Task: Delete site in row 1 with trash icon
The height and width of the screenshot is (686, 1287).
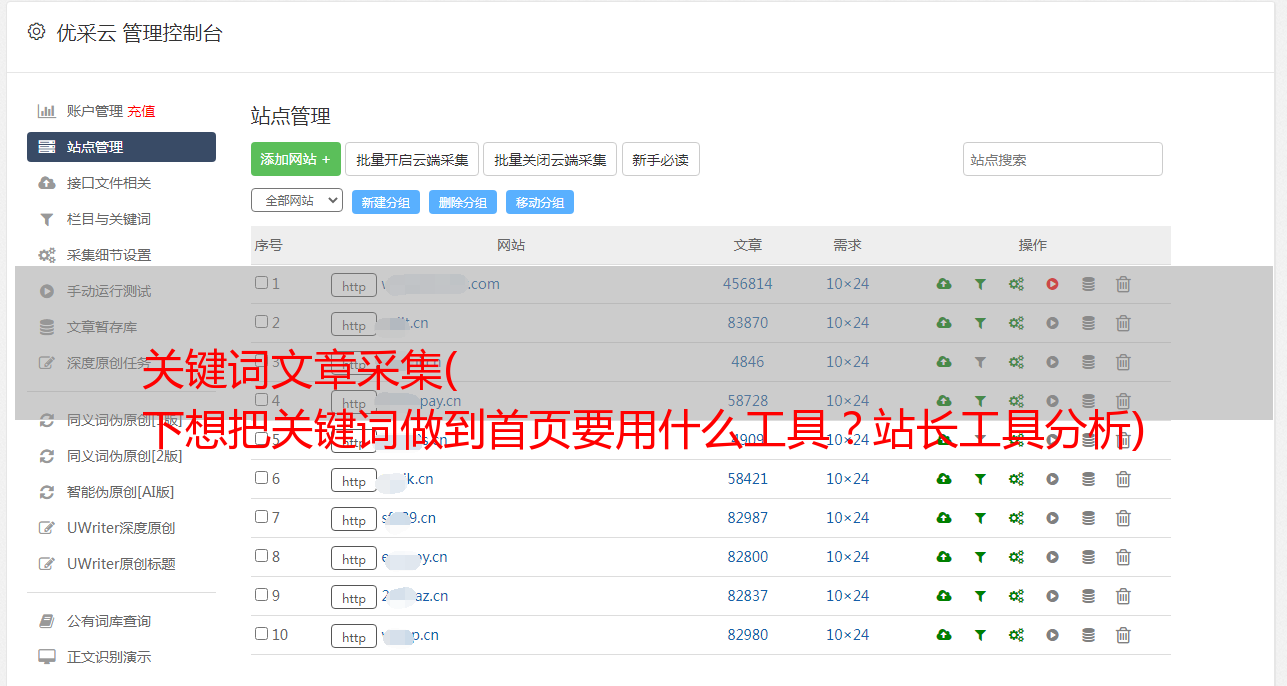Action: click(1123, 284)
